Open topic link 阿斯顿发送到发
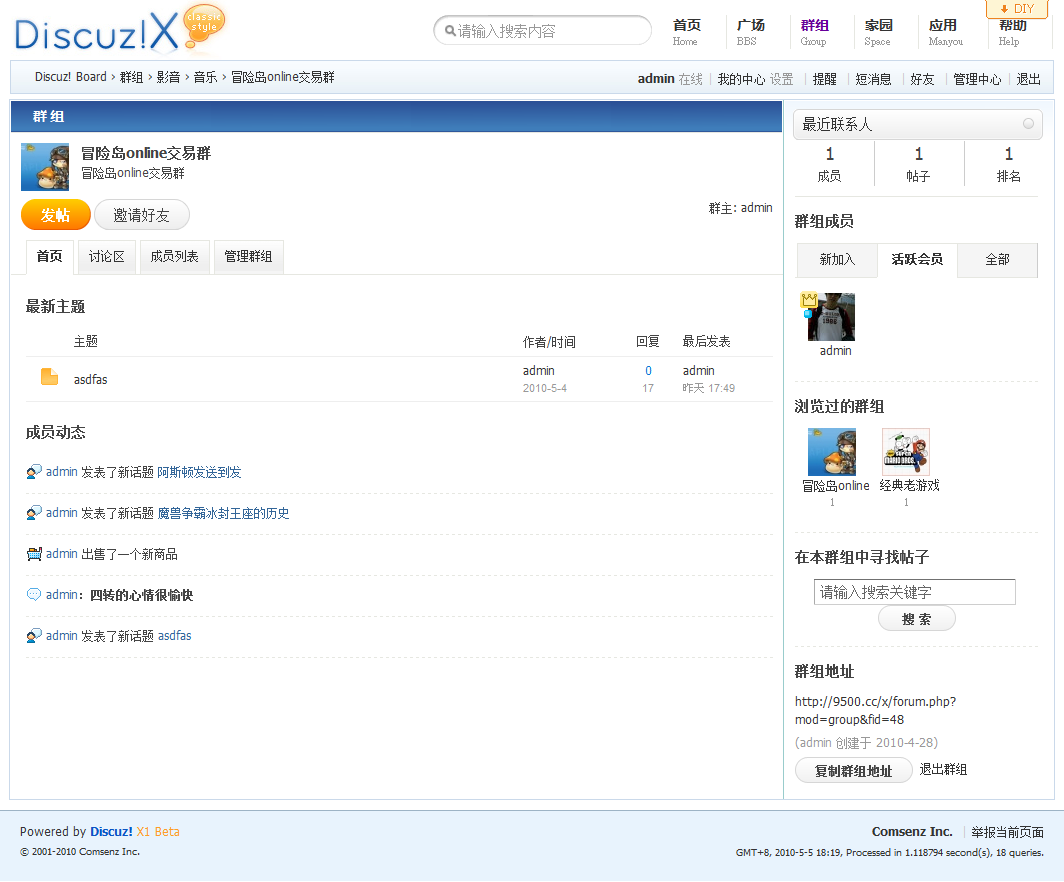Viewport: 1064px width, 882px height. click(199, 472)
